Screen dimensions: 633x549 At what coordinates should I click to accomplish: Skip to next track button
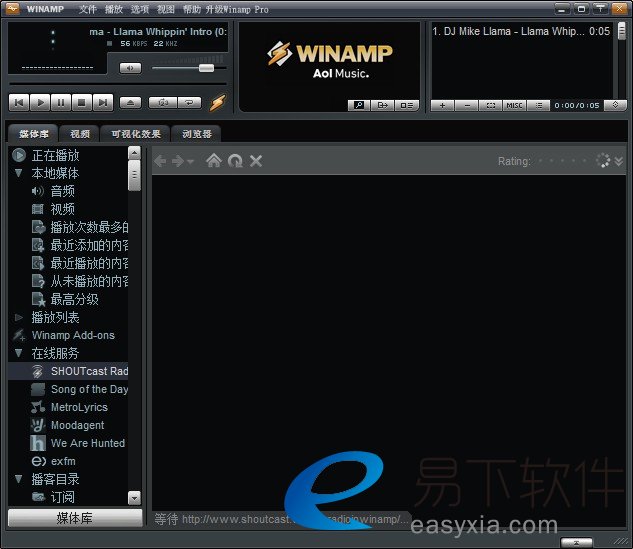(103, 103)
